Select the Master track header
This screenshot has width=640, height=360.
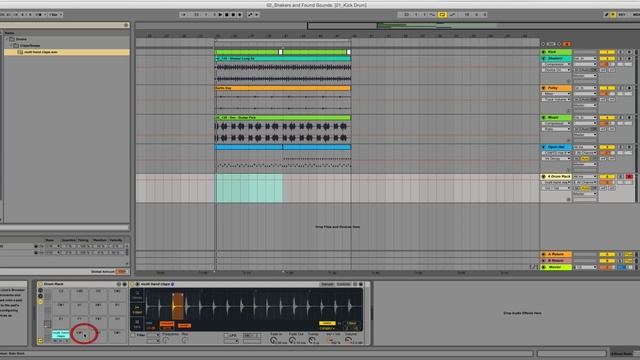click(556, 267)
